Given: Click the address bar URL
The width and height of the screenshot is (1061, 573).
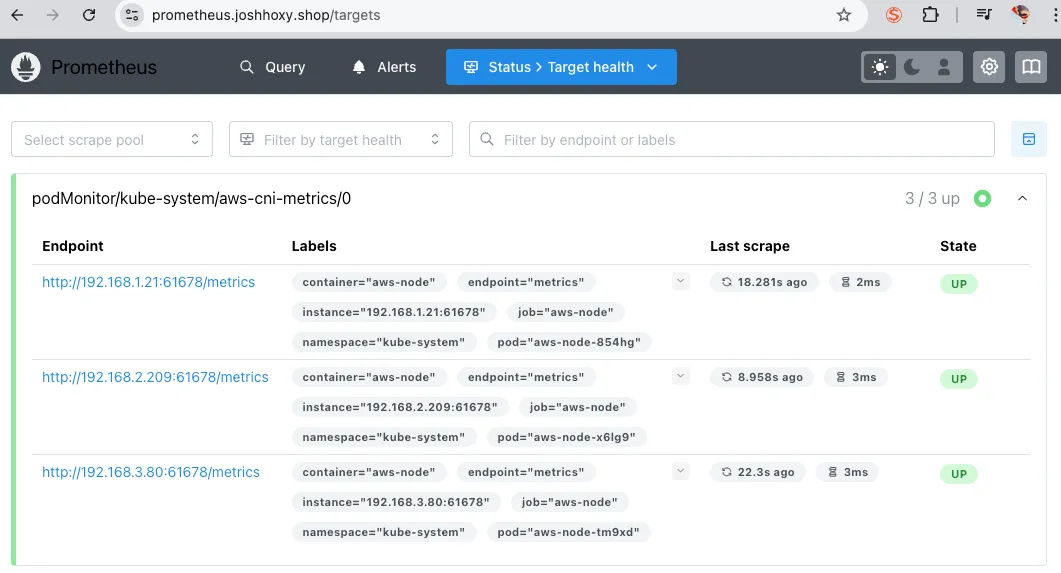Looking at the screenshot, I should (266, 15).
